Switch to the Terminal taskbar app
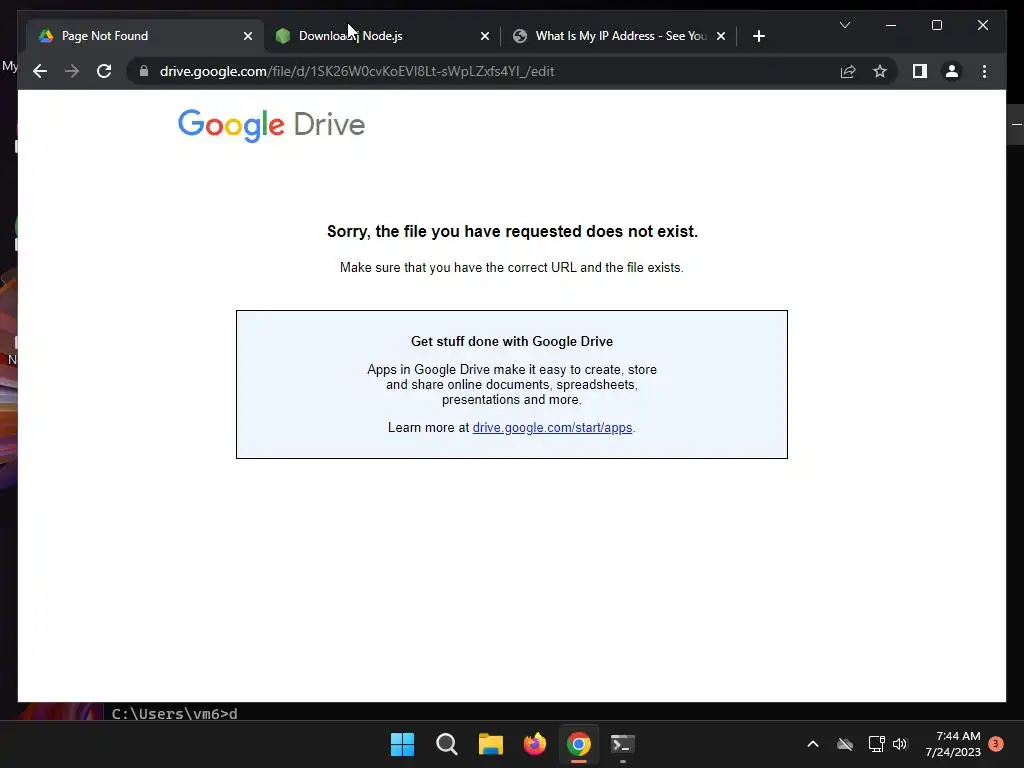Screen dimensions: 1024x768 point(622,744)
